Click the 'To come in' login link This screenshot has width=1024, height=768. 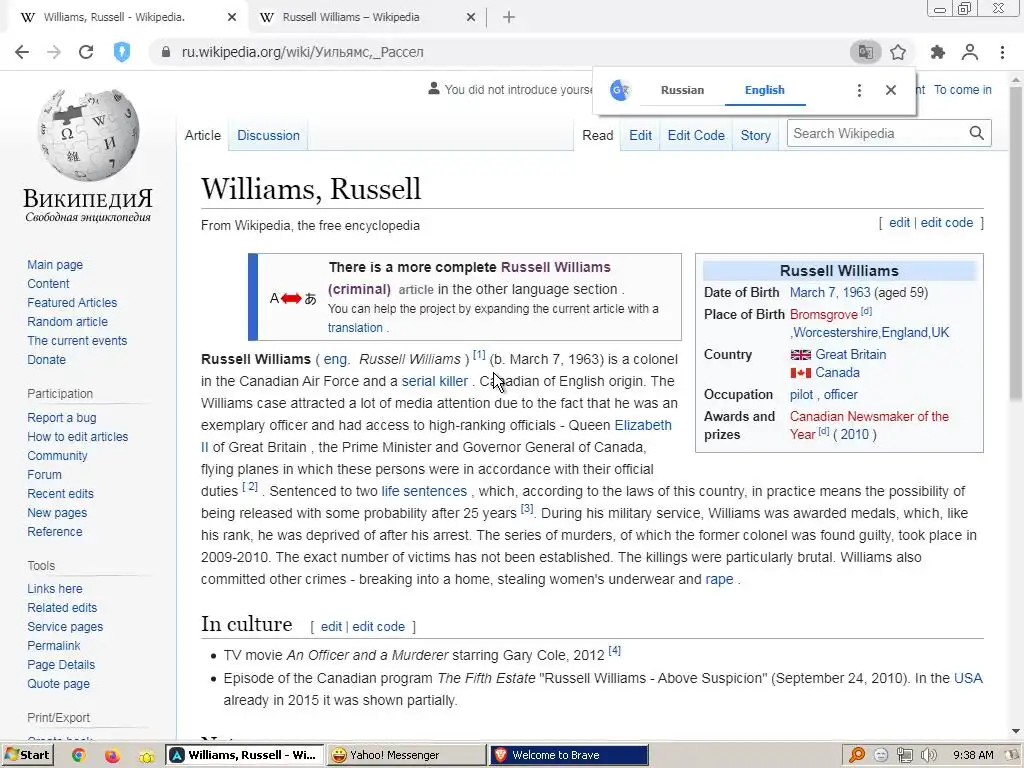tap(962, 89)
